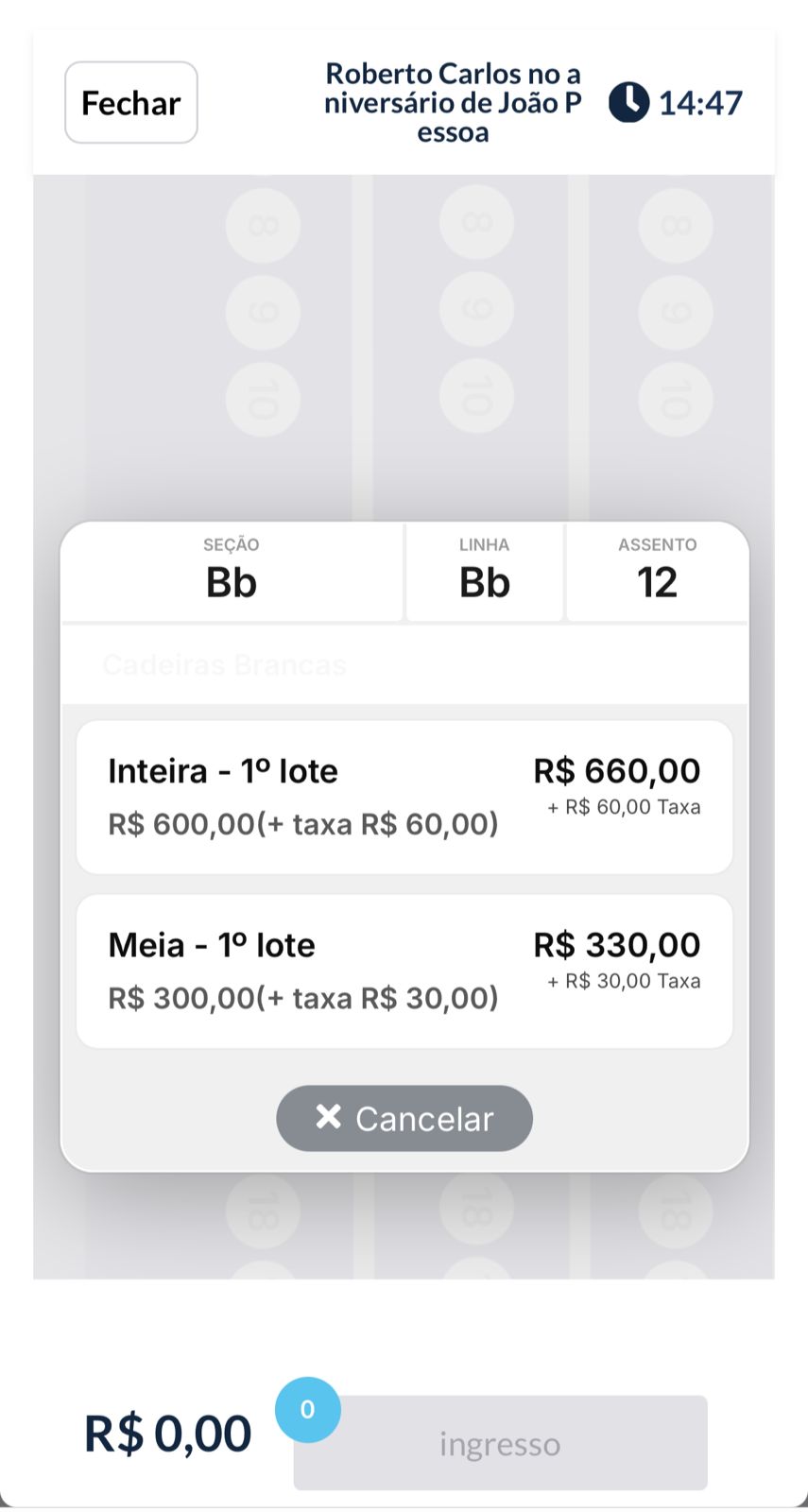Click the R$ 0,00 total amount

click(168, 1434)
